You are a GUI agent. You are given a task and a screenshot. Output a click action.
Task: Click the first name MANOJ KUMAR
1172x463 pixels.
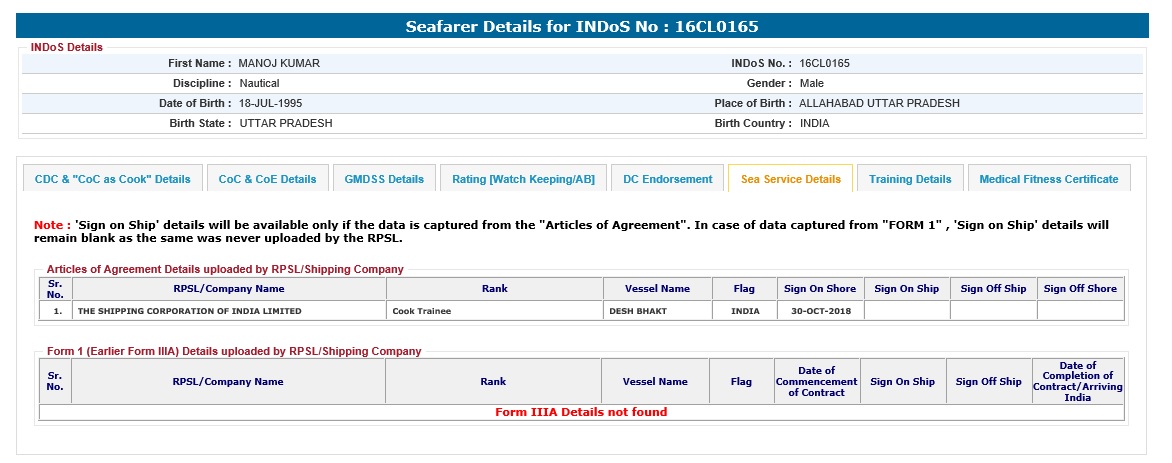tap(279, 63)
